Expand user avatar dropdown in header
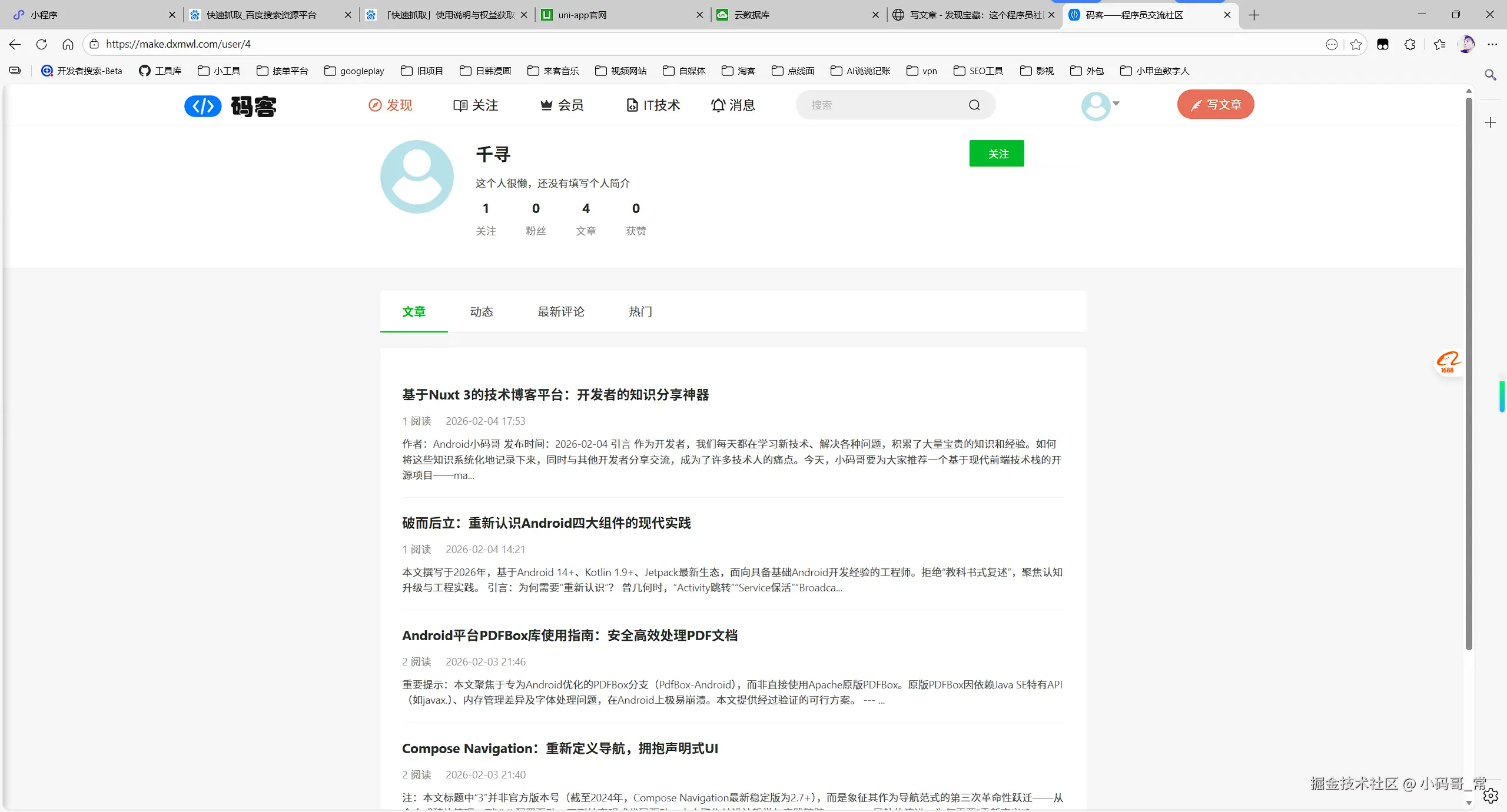This screenshot has height=812, width=1507. click(1100, 105)
